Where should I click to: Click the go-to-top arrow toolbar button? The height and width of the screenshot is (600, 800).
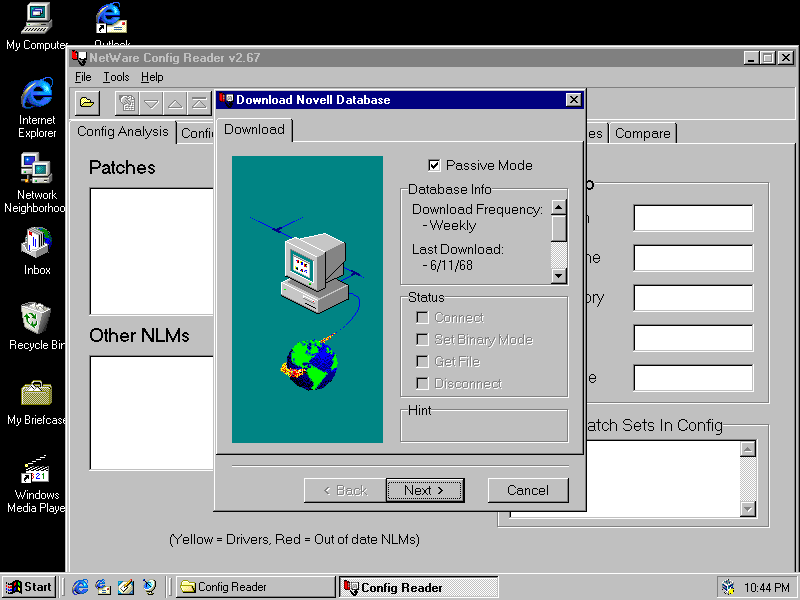point(199,103)
